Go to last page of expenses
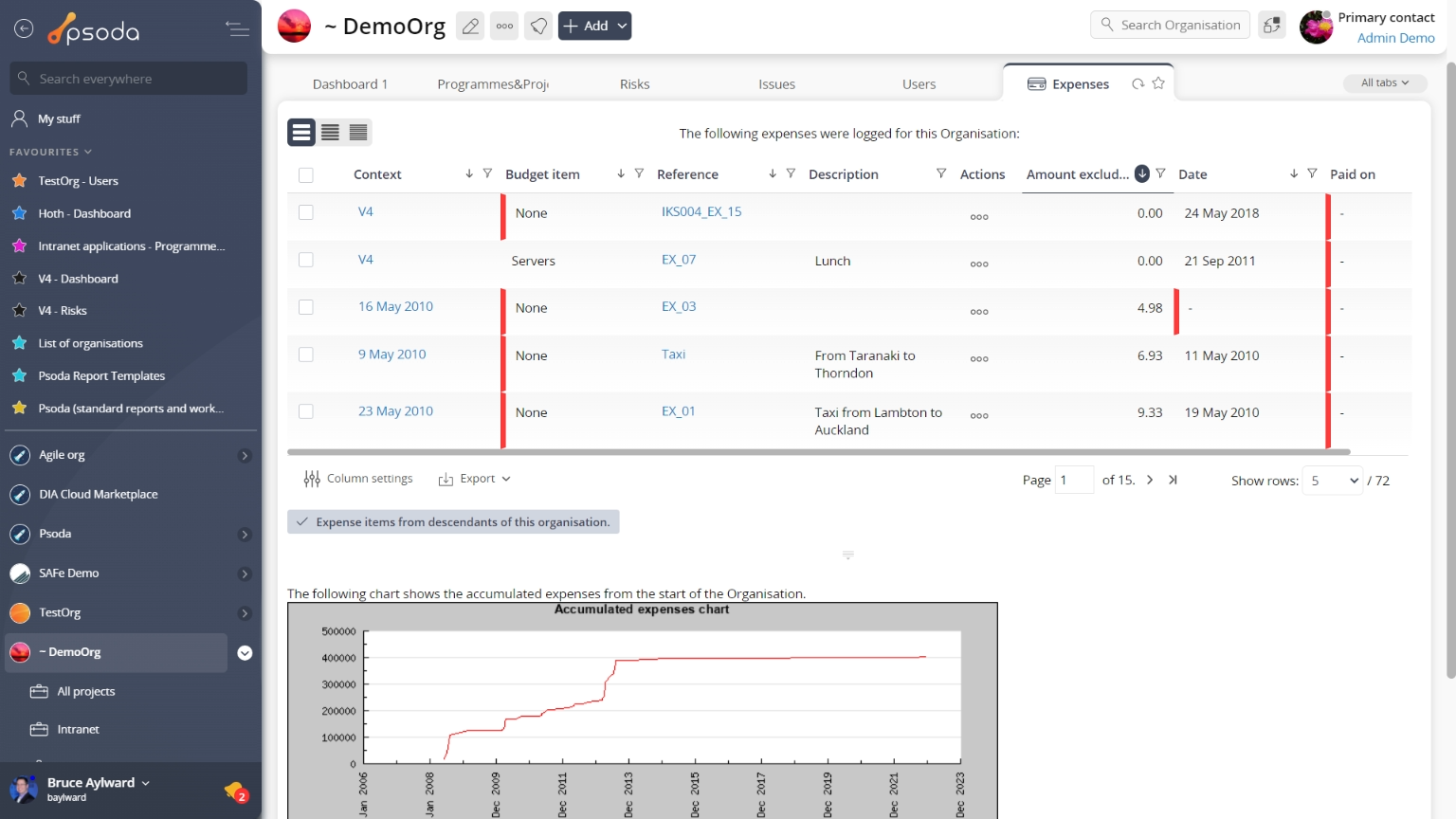1456x819 pixels. click(1173, 480)
